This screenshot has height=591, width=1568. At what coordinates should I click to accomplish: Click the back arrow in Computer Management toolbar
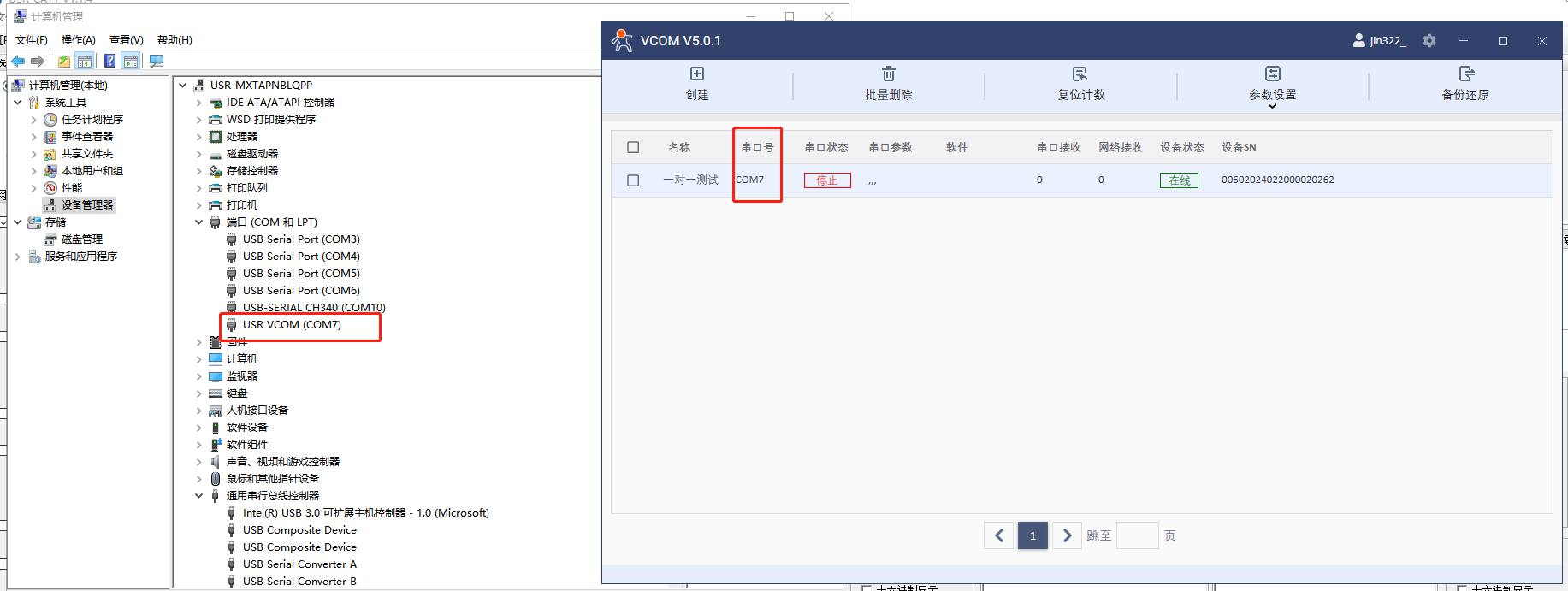18,61
